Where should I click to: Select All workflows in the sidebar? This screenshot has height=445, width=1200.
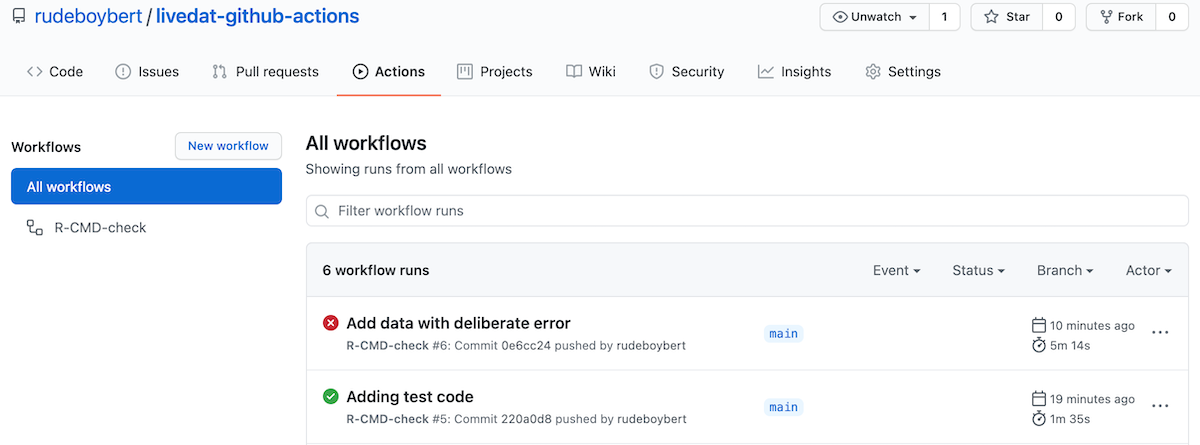pyautogui.click(x=146, y=187)
